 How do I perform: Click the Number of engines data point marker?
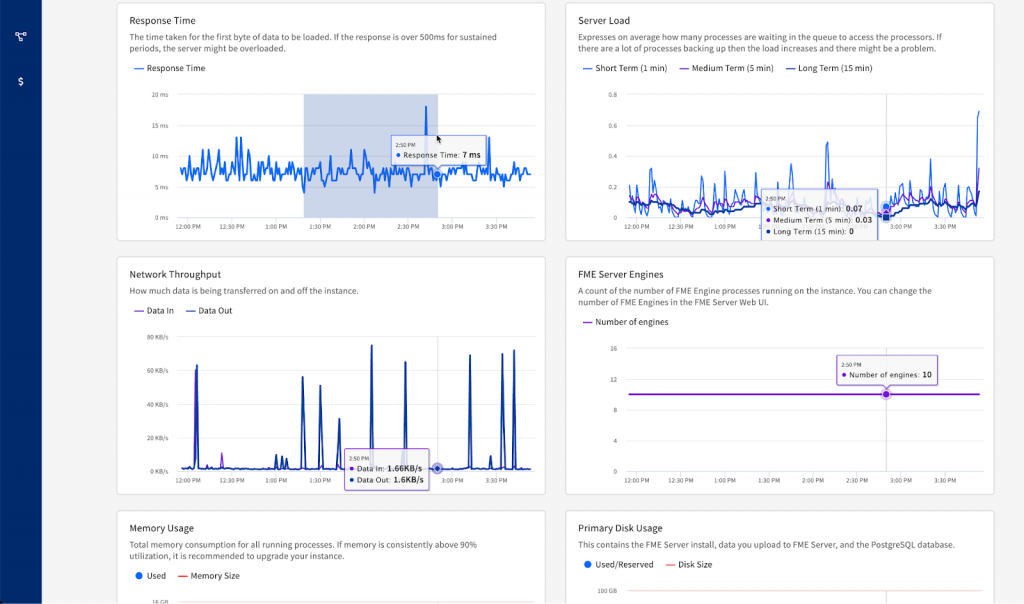click(x=886, y=394)
